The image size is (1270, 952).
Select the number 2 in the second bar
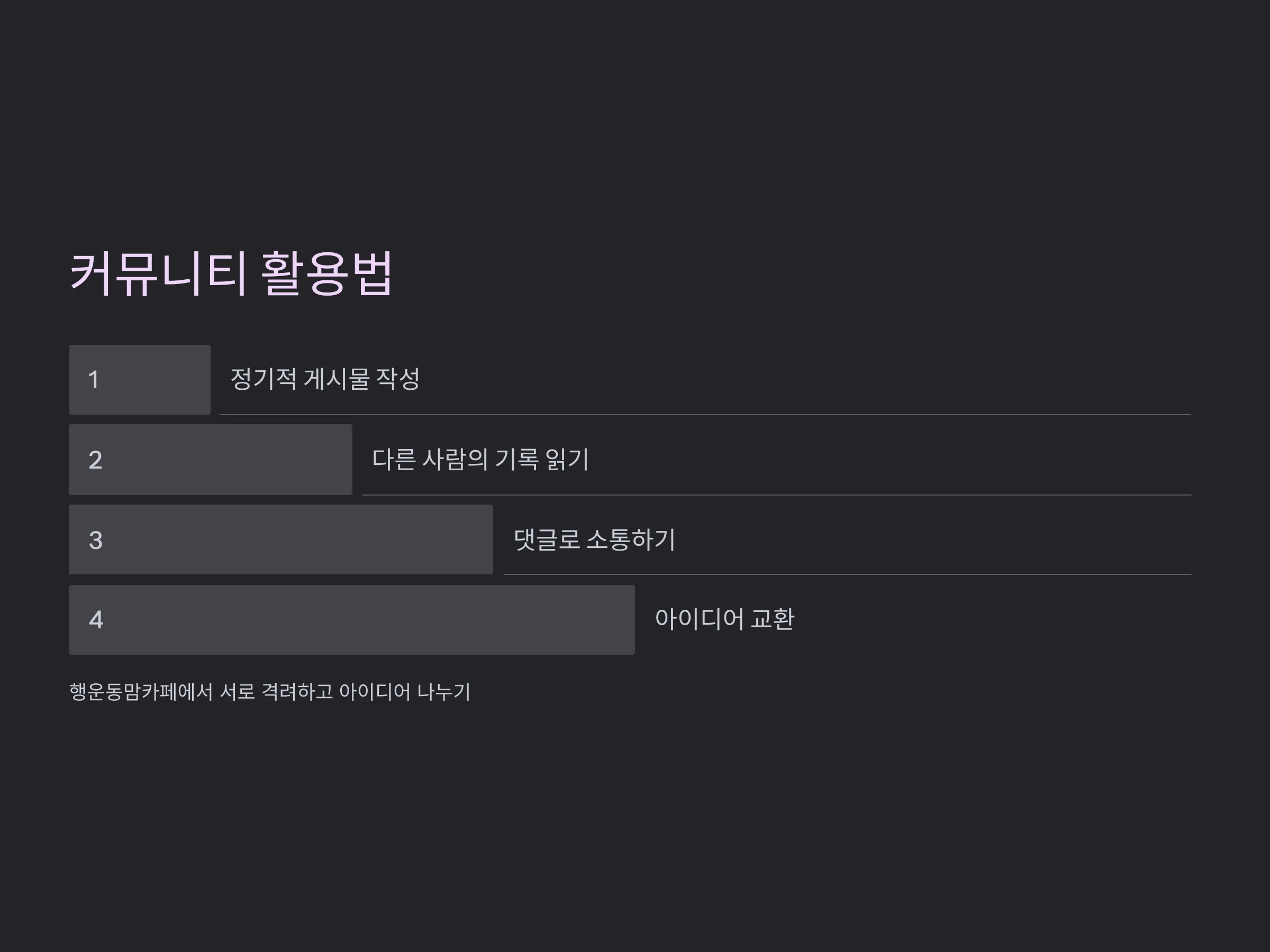coord(95,460)
